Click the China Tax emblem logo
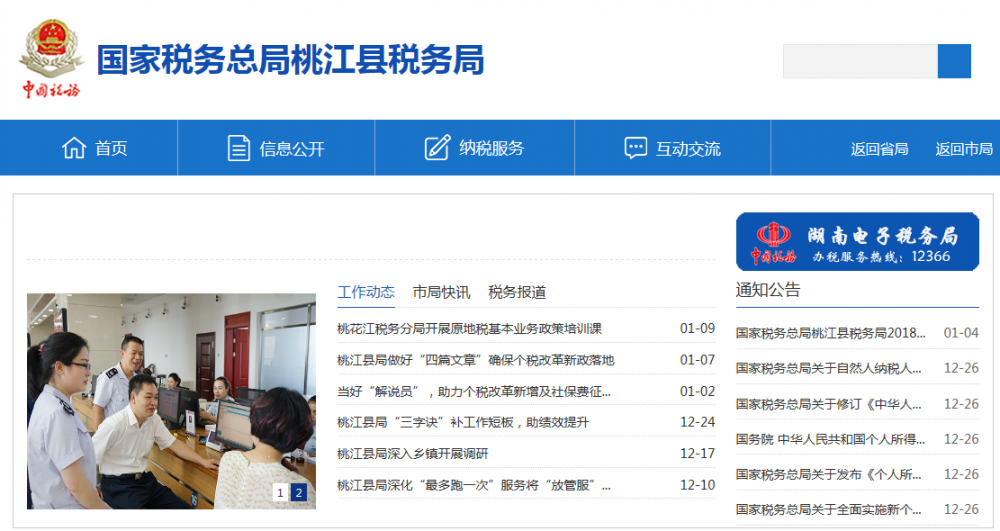This screenshot has width=1000, height=531. coord(50,60)
